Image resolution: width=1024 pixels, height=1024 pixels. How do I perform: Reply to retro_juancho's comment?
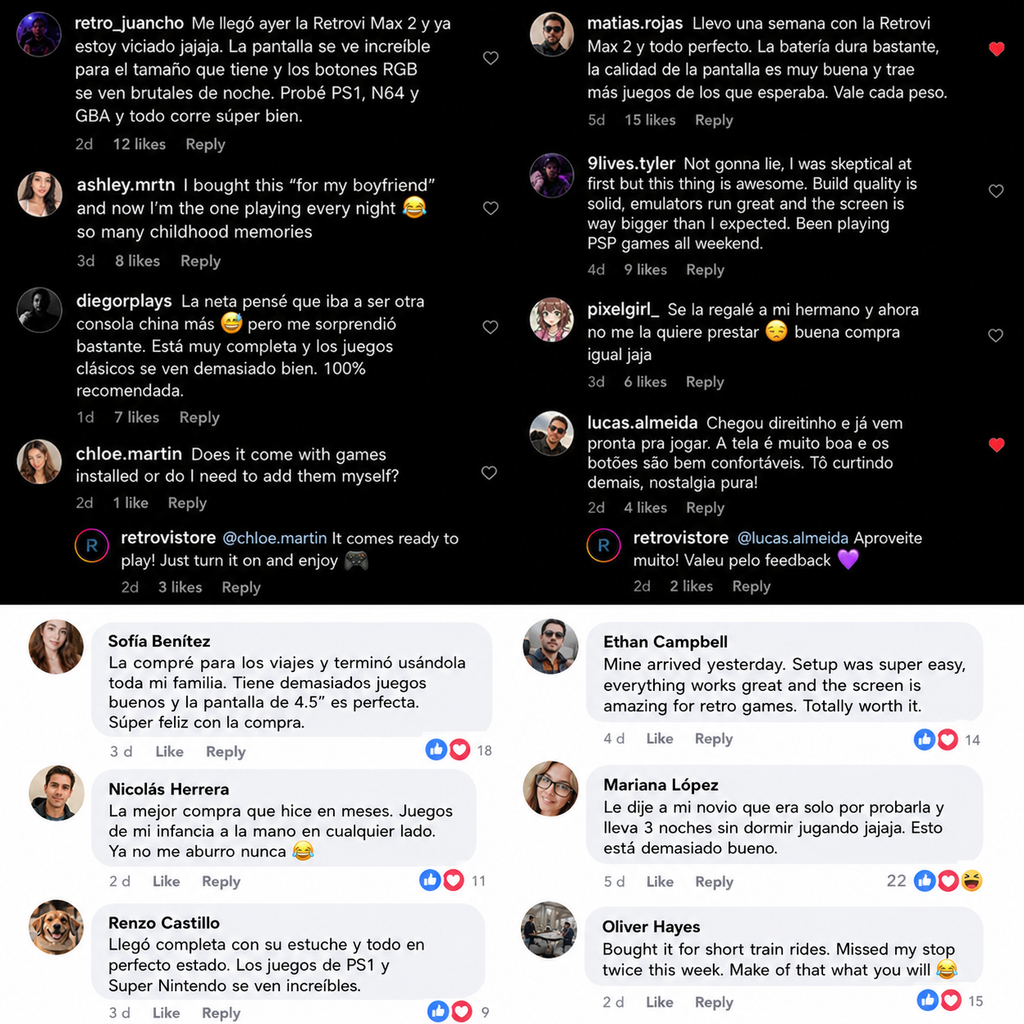(205, 144)
